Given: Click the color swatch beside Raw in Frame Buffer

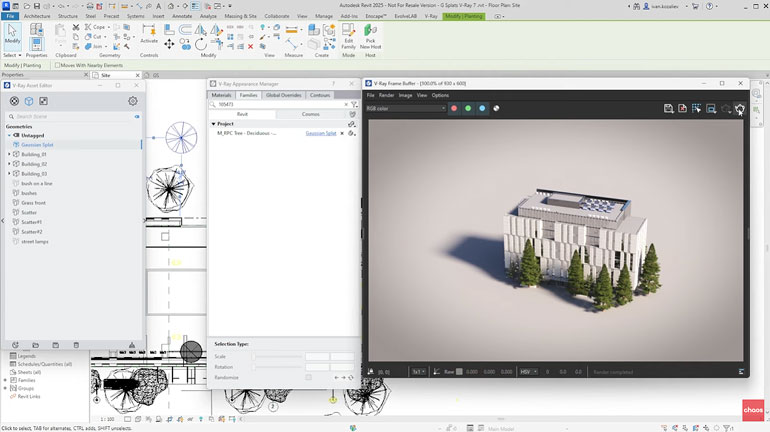Looking at the screenshot, I should (459, 372).
